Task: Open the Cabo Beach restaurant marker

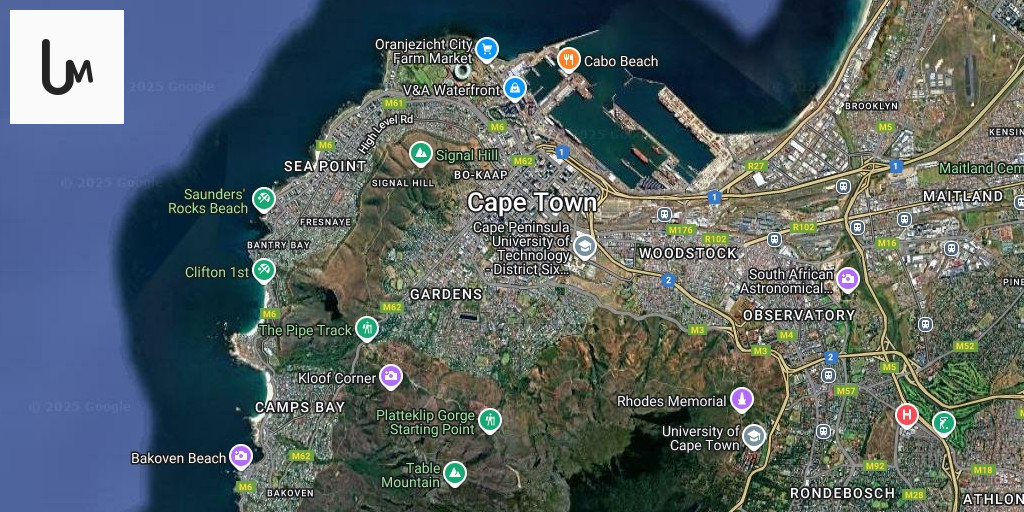Action: [569, 60]
